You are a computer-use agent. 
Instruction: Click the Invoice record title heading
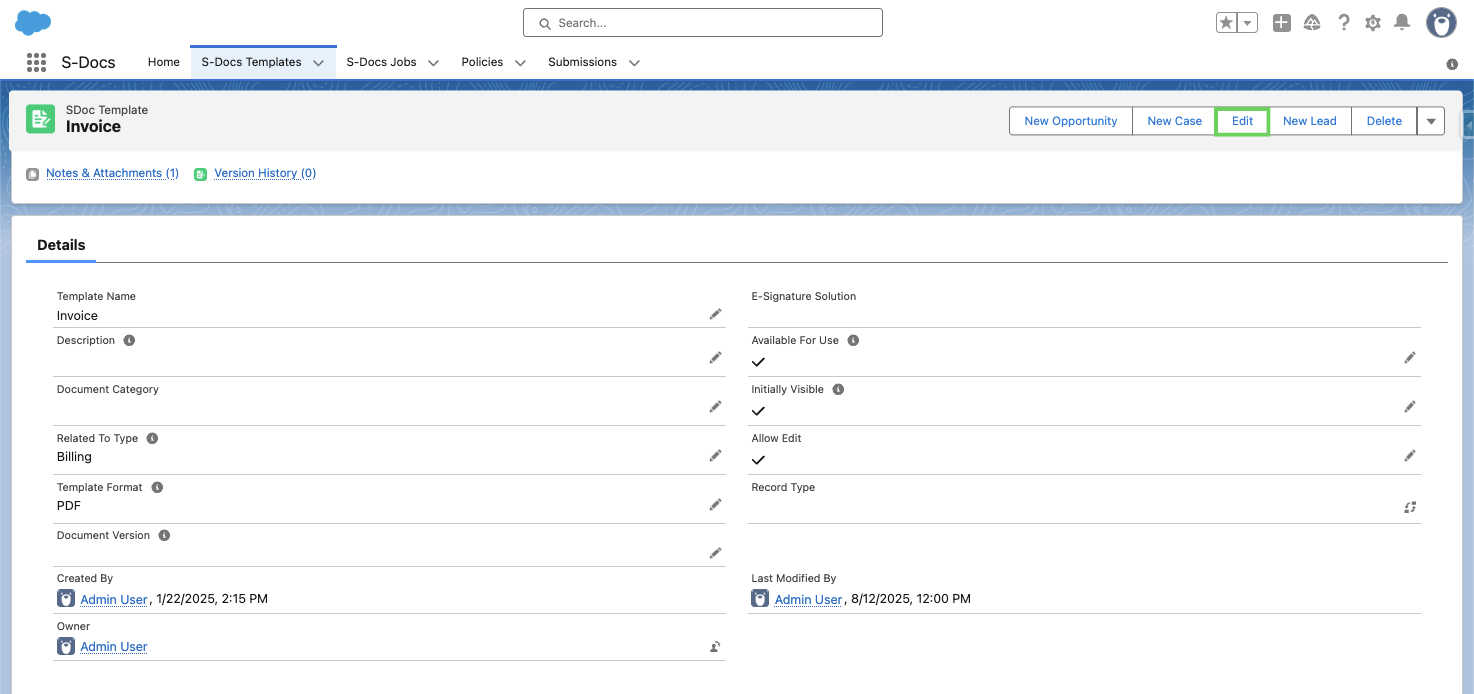click(x=93, y=127)
